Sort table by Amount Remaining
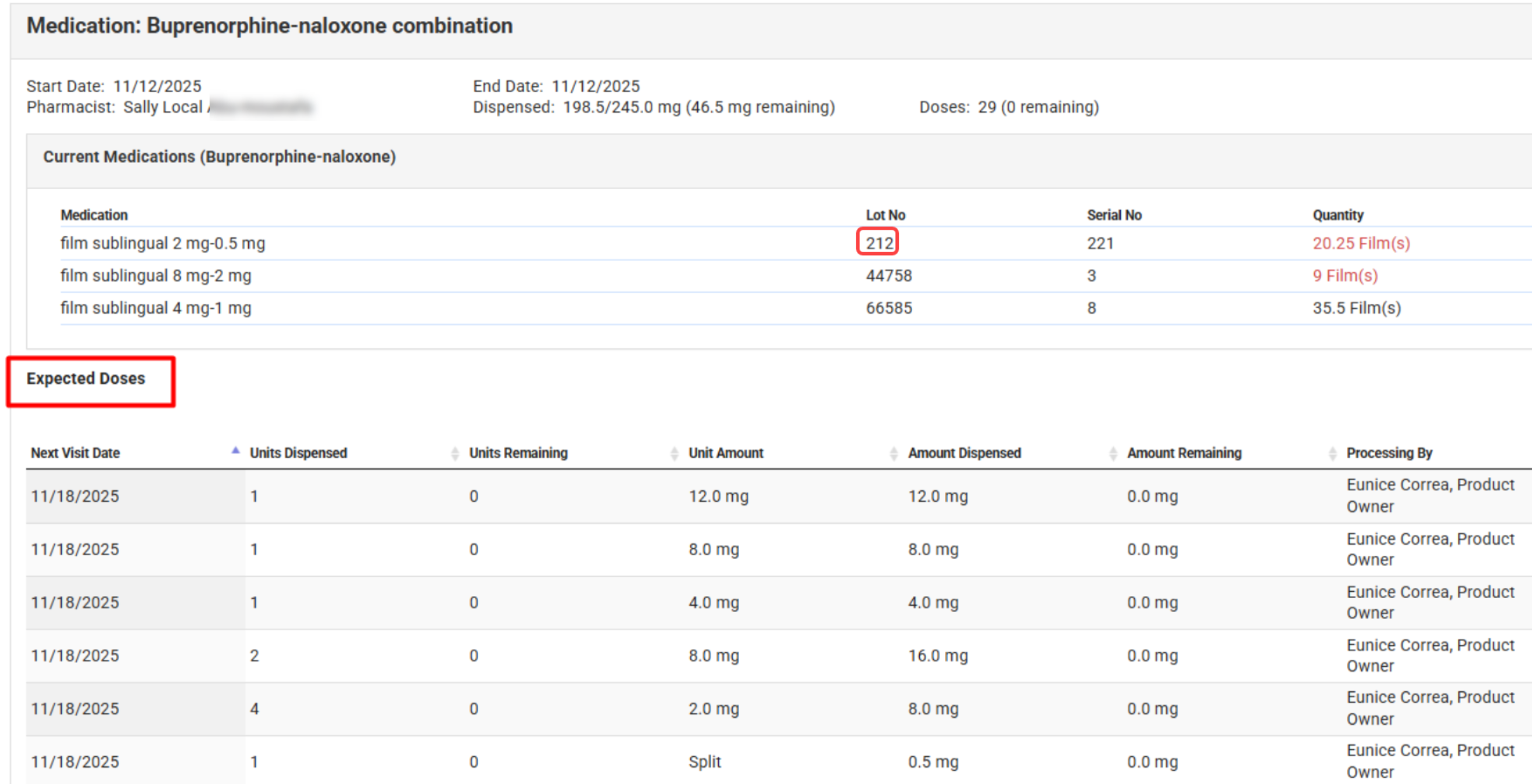This screenshot has height=784, width=1532. tap(1184, 453)
